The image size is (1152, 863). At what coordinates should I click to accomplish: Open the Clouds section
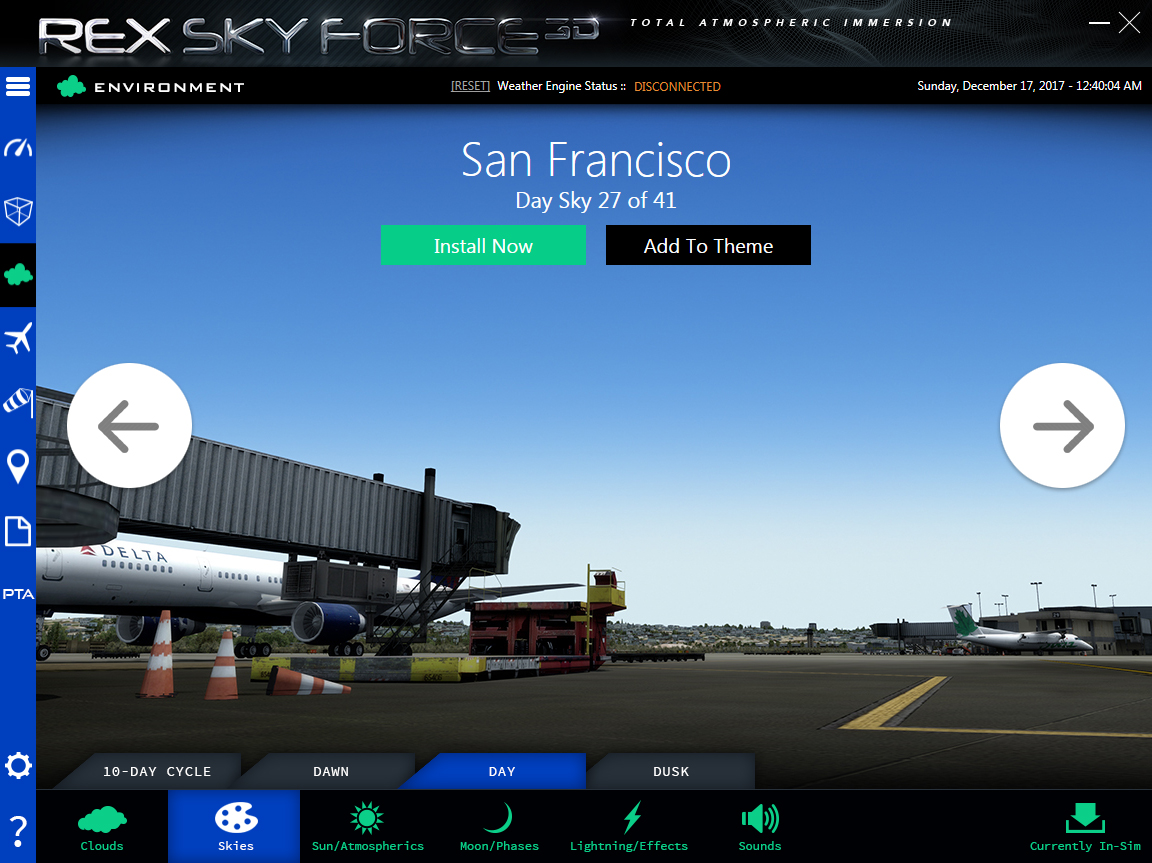102,828
